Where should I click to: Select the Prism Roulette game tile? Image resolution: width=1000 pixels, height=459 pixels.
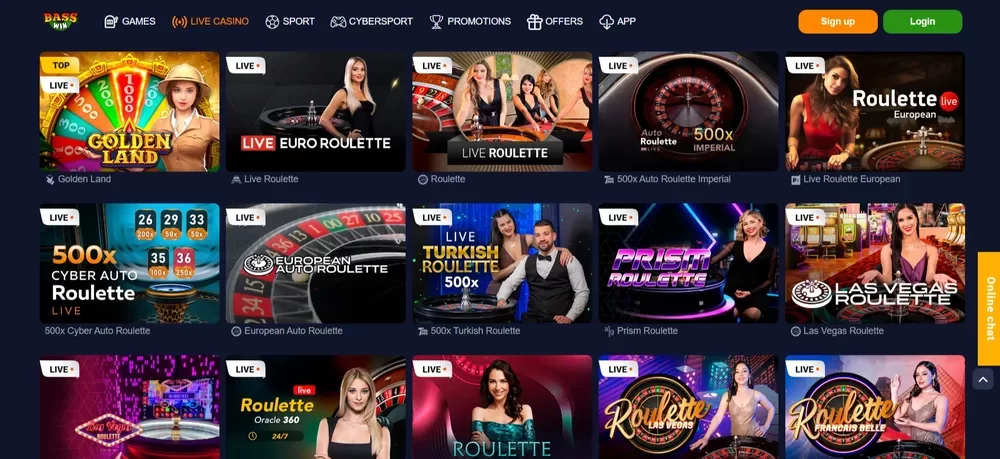click(688, 263)
